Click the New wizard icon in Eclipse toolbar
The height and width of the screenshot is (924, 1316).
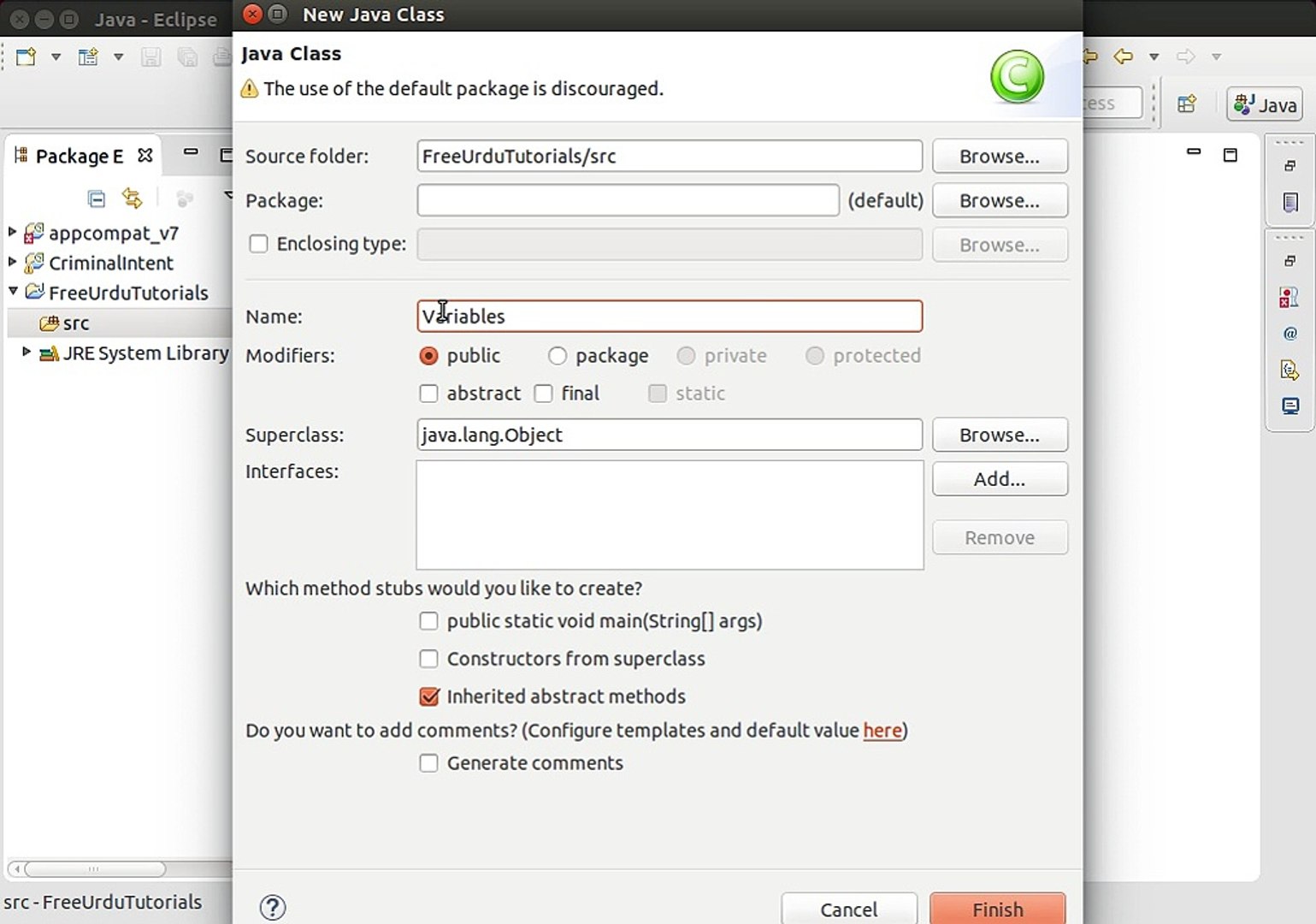(x=26, y=57)
